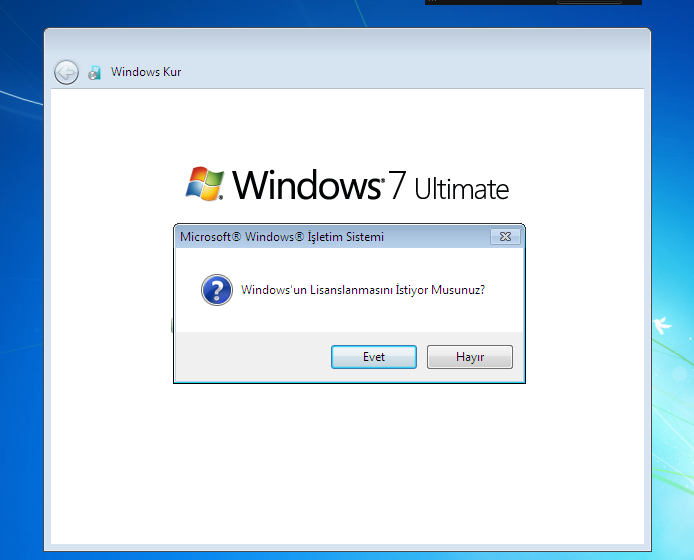Click the Windows Kur setup disc icon

95,72
